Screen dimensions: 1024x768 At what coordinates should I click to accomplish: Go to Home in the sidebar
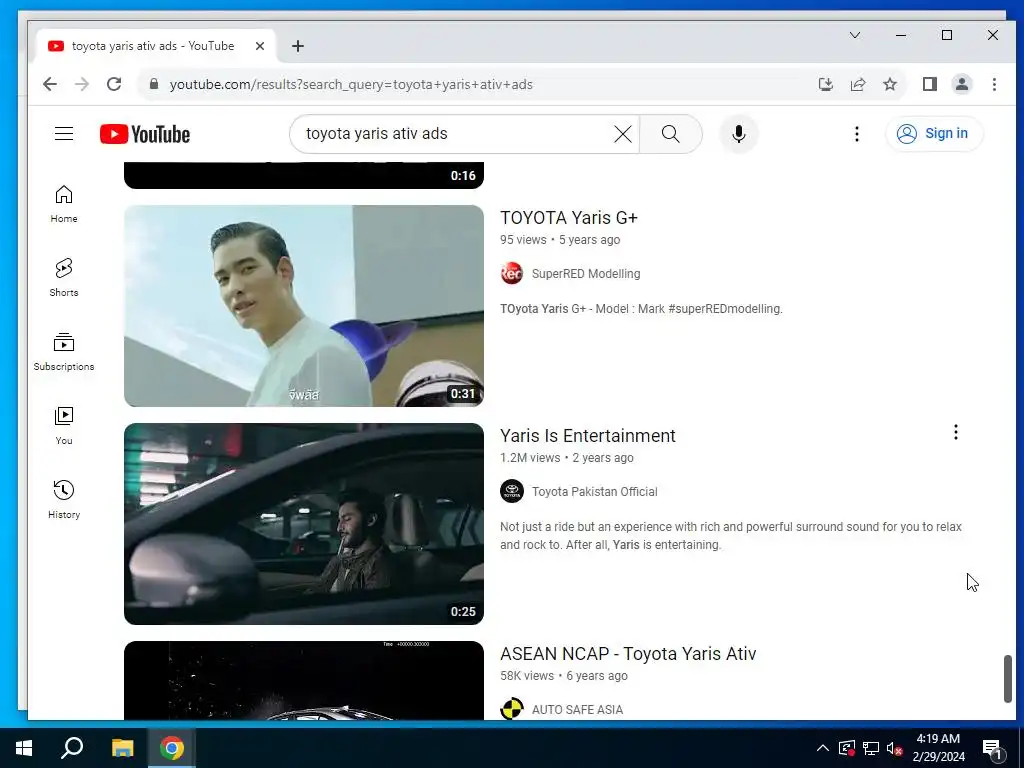click(63, 204)
